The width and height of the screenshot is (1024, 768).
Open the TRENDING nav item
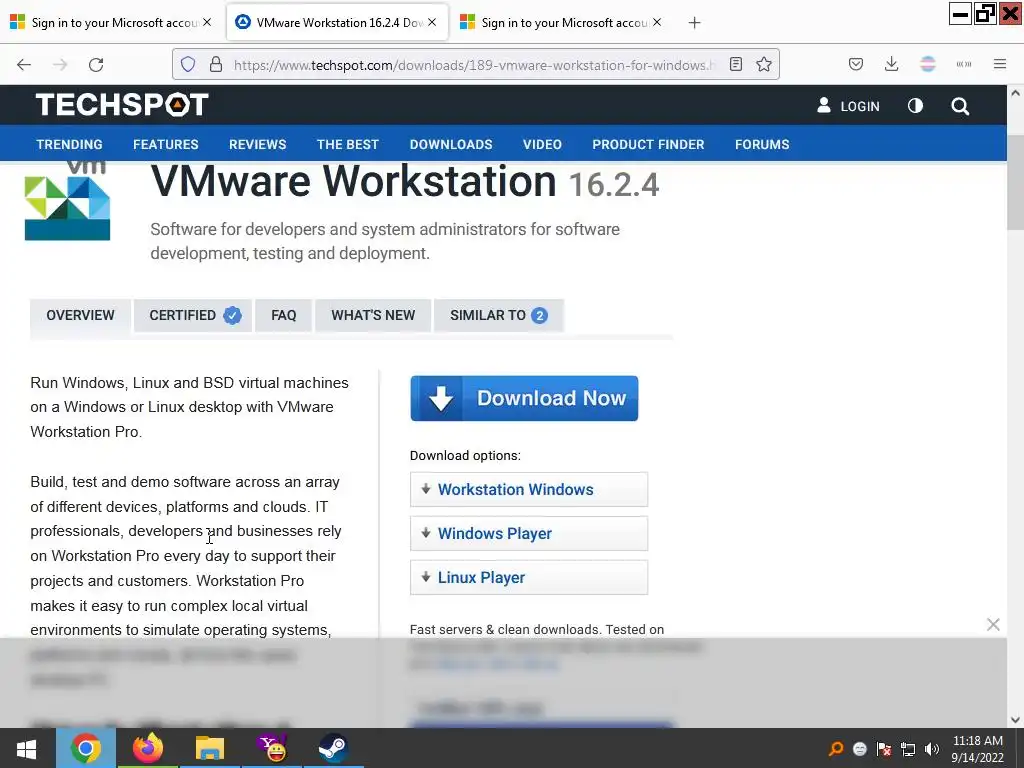tap(69, 144)
